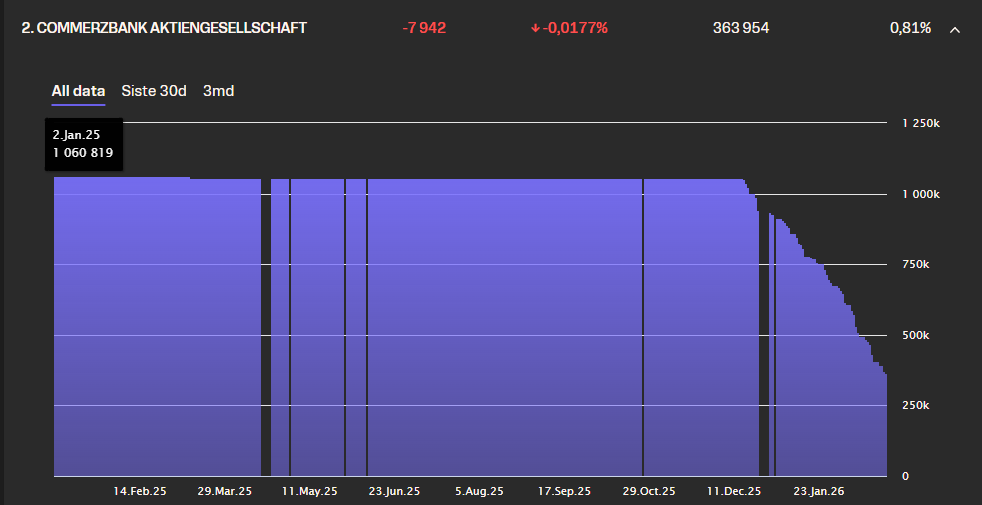Click the 5.Aug.25 x-axis date label
The height and width of the screenshot is (505, 982).
[479, 492]
